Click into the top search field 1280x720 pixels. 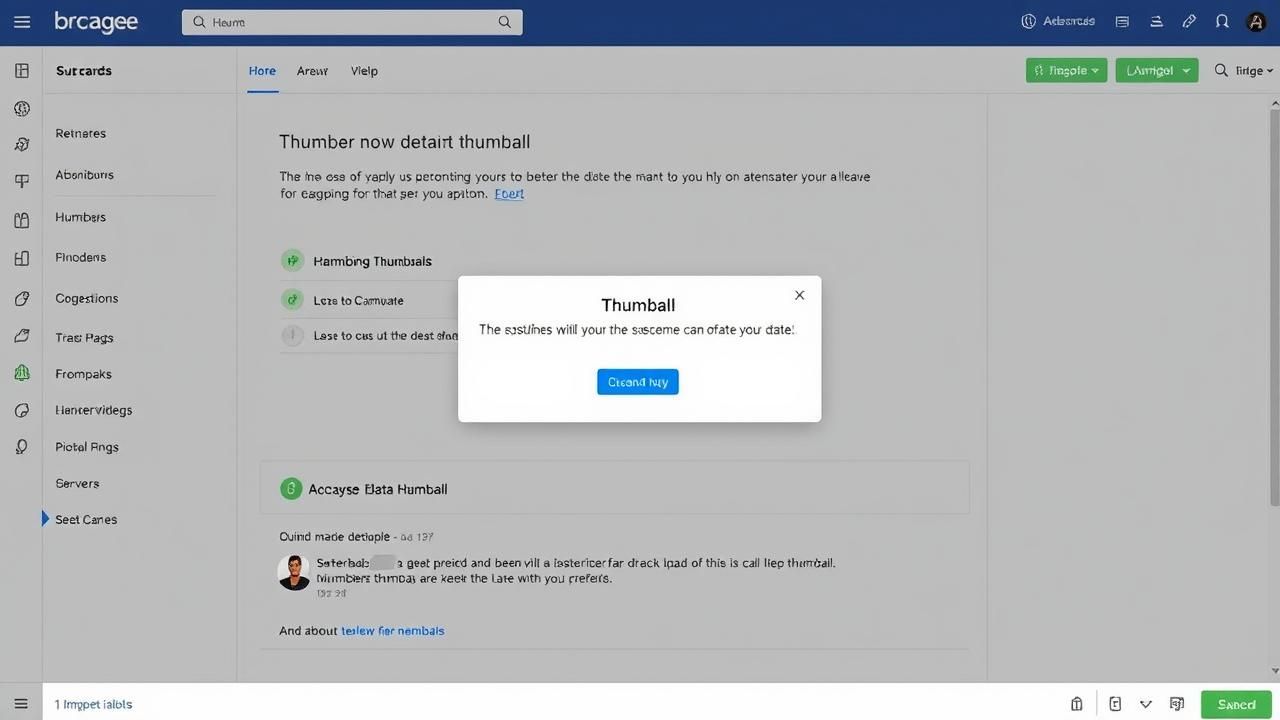pyautogui.click(x=352, y=22)
